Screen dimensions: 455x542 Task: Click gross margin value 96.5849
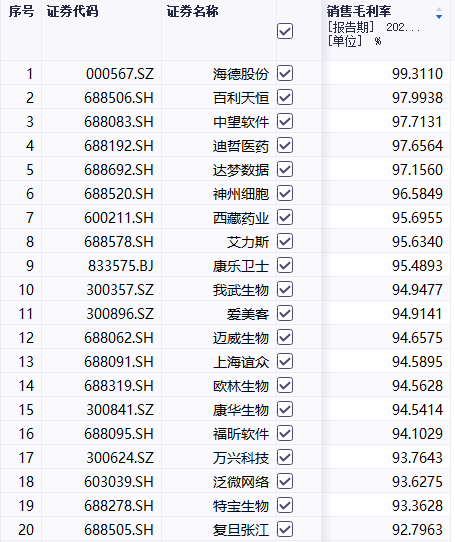click(x=417, y=194)
